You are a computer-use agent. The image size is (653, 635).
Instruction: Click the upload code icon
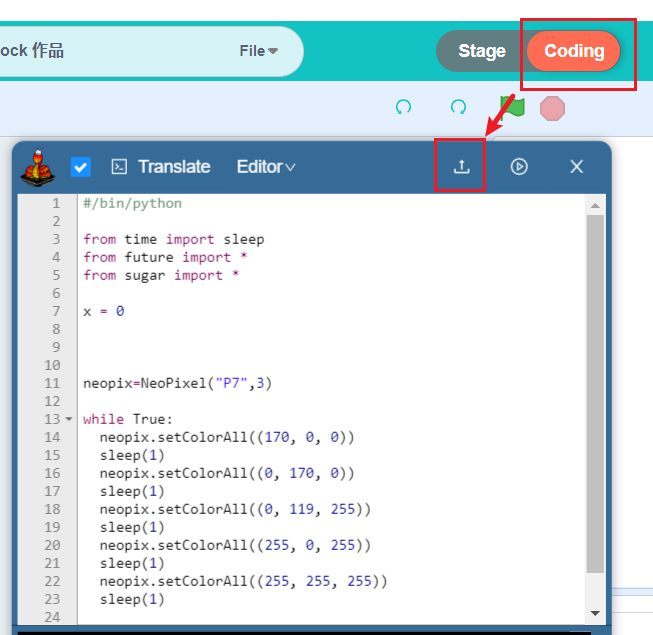[x=461, y=167]
